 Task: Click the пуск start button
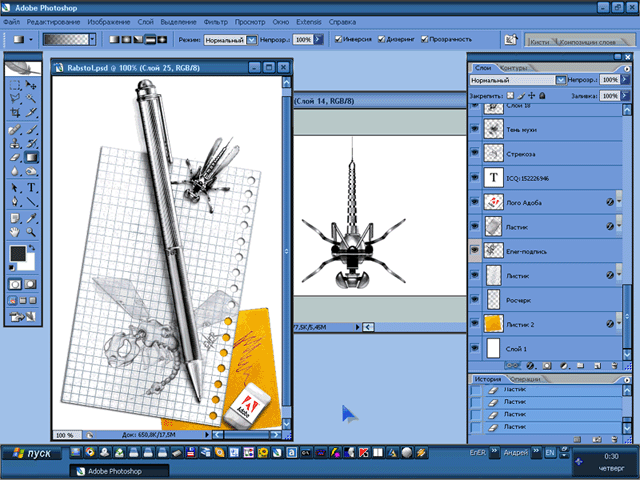click(x=32, y=453)
